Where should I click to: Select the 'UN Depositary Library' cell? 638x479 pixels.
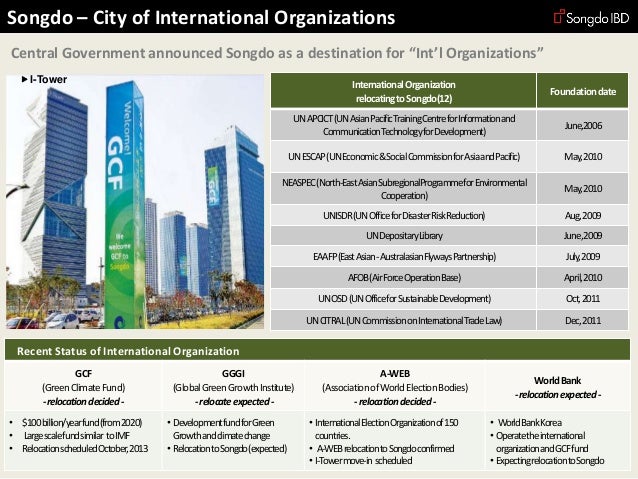point(404,236)
